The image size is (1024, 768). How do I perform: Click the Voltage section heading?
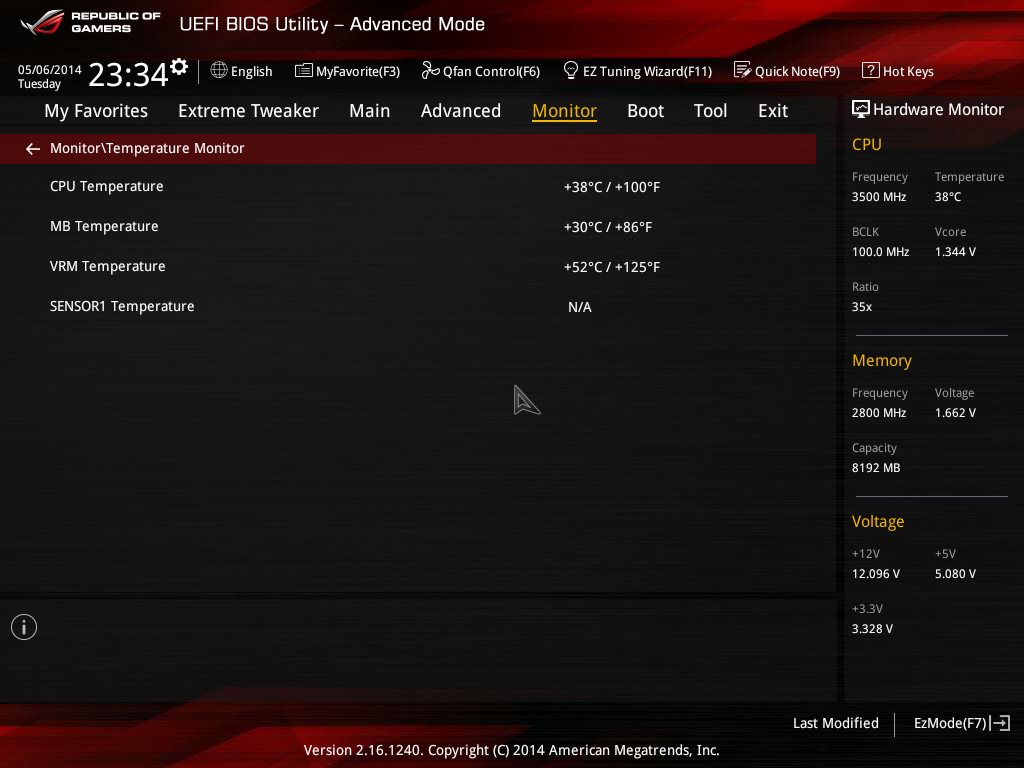pyautogui.click(x=878, y=522)
